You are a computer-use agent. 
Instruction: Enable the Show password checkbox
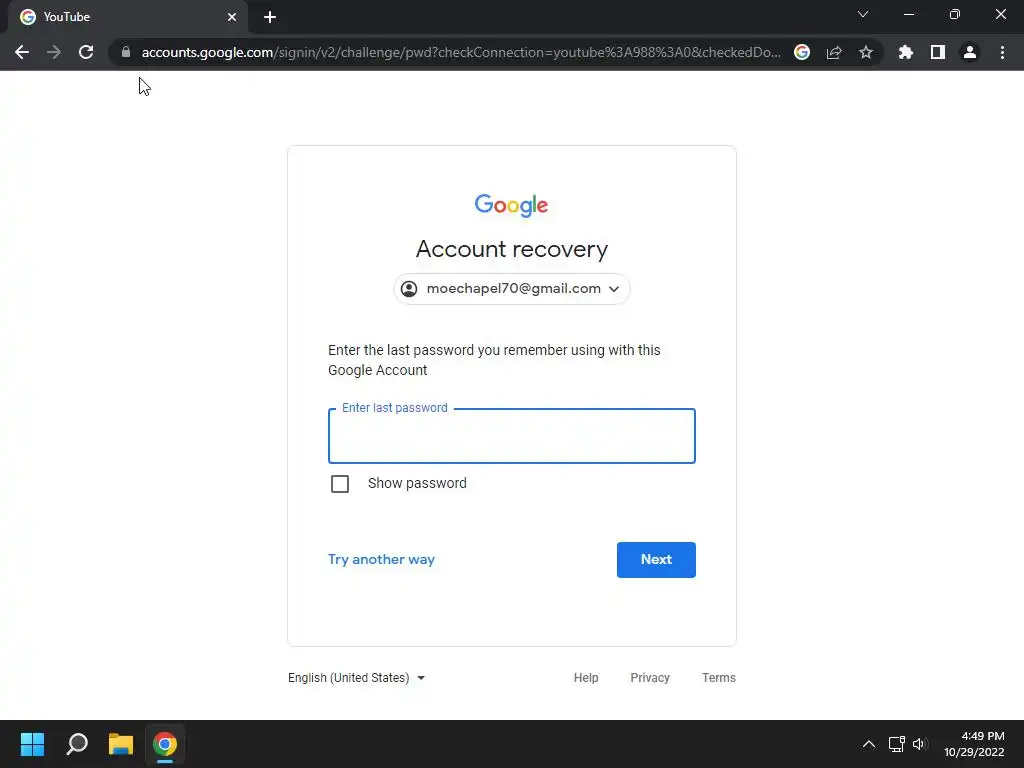340,484
